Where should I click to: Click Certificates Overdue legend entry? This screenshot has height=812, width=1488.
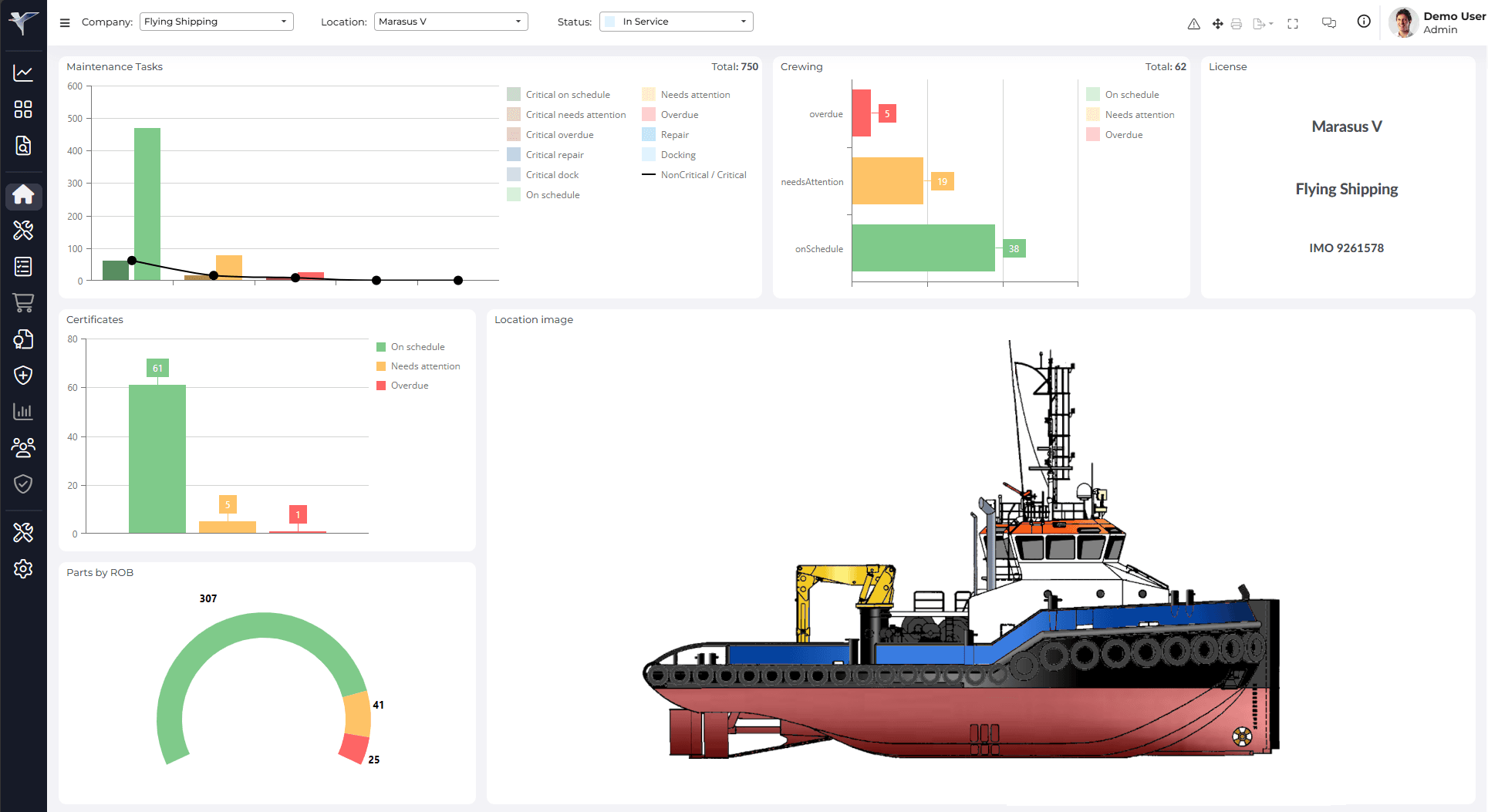pos(403,386)
